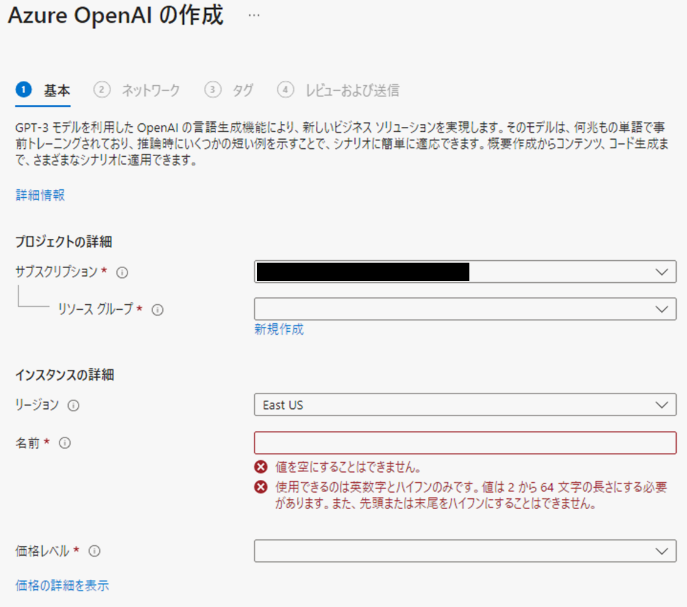
Task: Click the プロジェクトの詳細 heading
Action: [x=64, y=242]
